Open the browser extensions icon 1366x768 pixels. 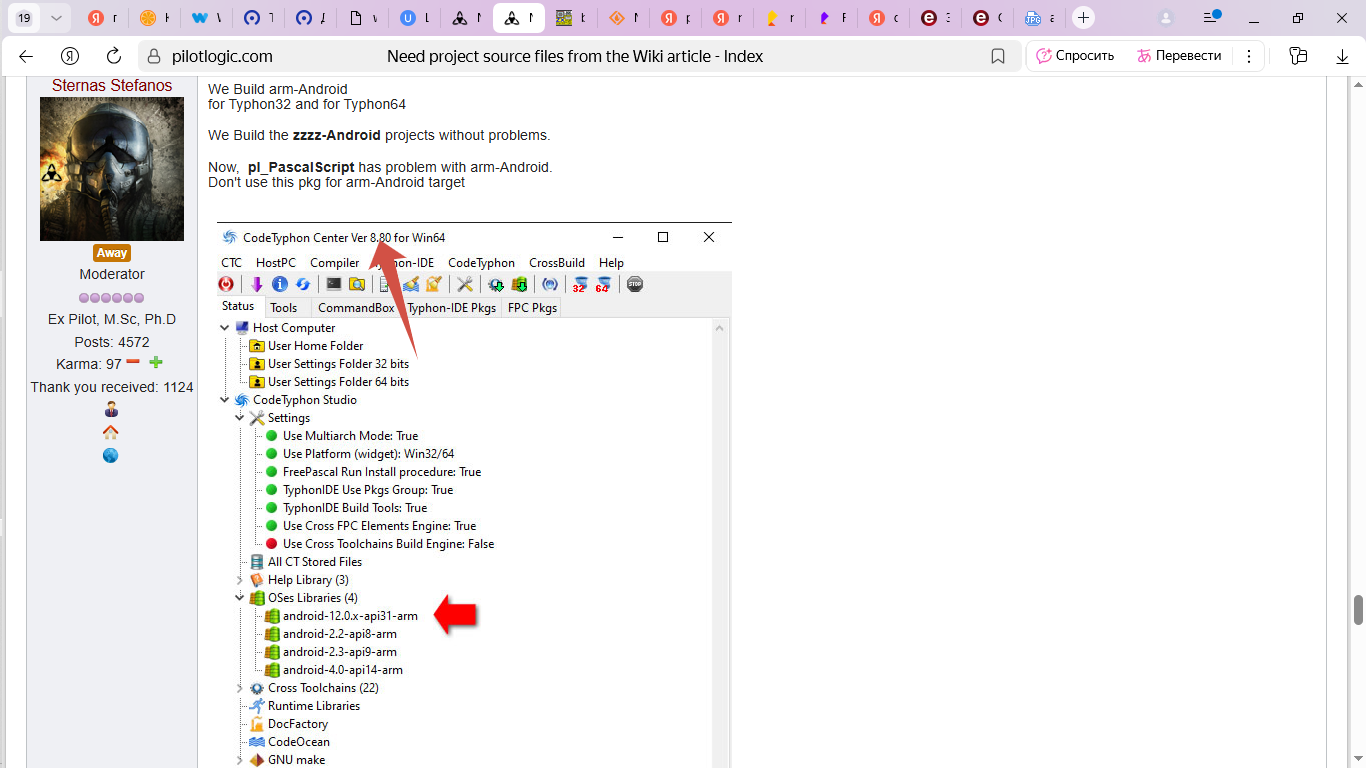1298,56
